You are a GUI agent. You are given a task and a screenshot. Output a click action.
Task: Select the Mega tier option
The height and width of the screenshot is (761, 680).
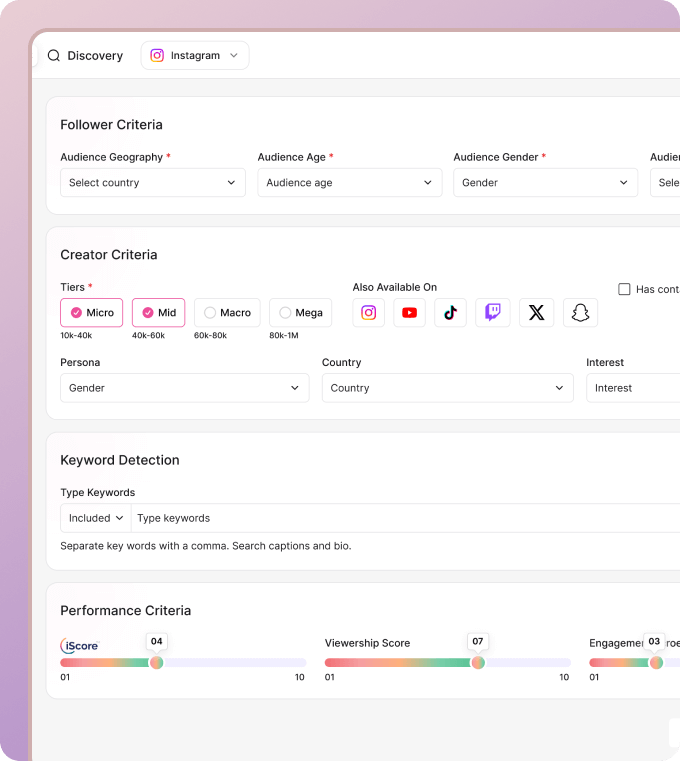coord(300,313)
